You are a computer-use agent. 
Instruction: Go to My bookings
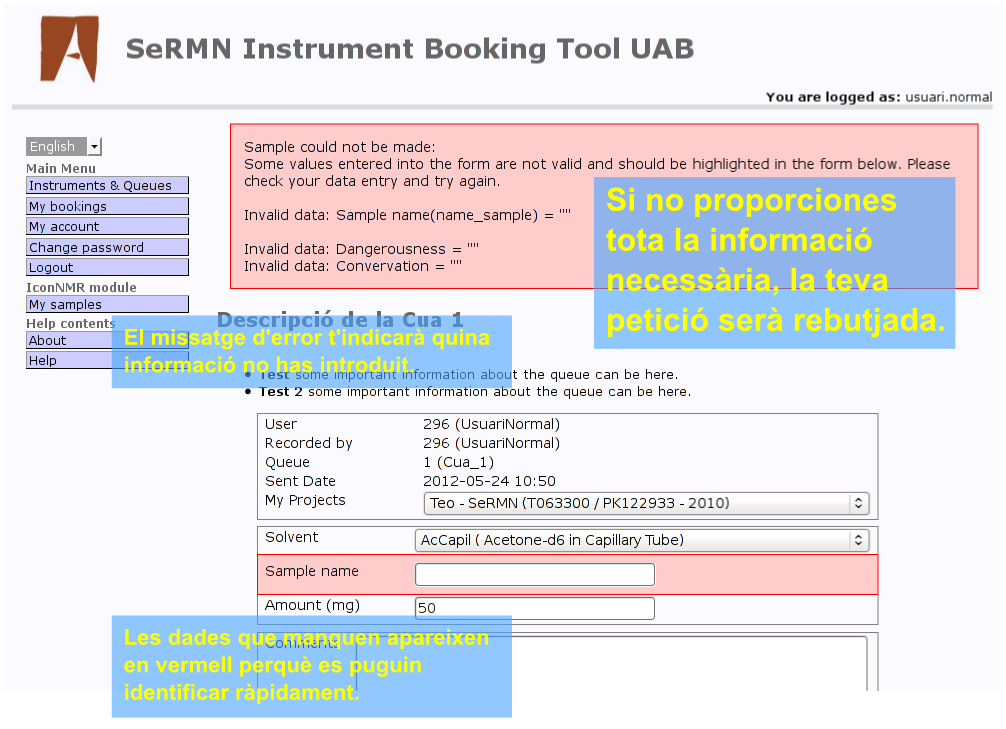tap(108, 206)
